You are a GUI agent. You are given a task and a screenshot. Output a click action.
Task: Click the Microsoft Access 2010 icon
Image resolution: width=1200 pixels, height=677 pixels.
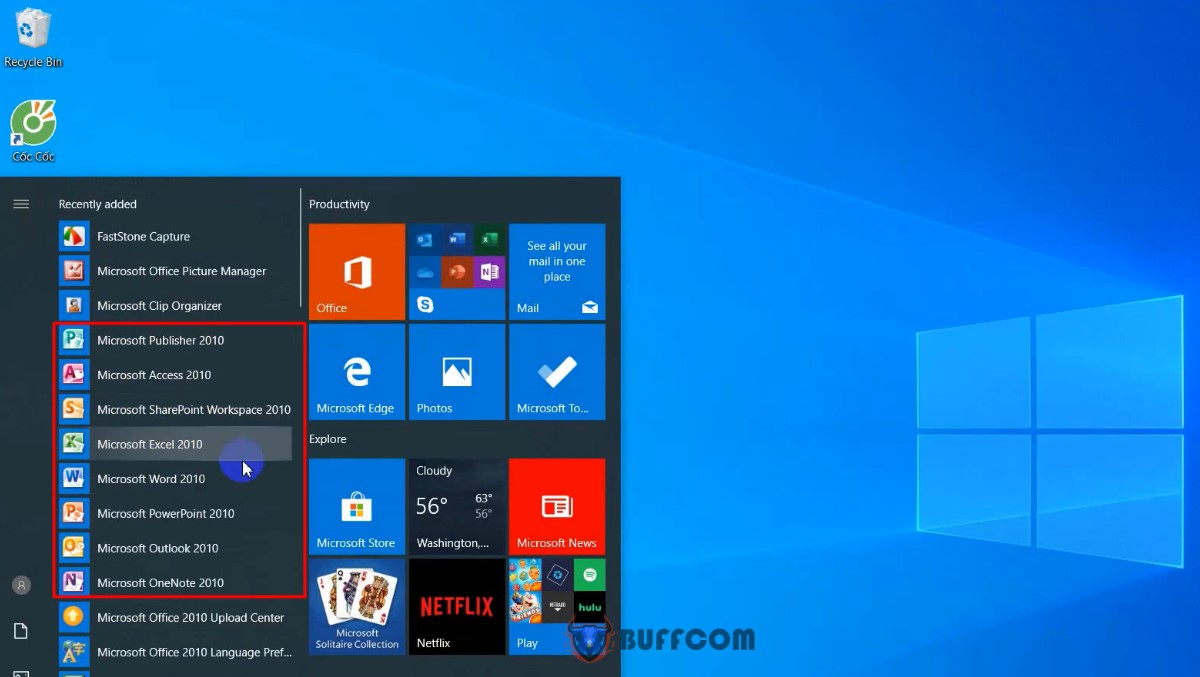point(74,375)
